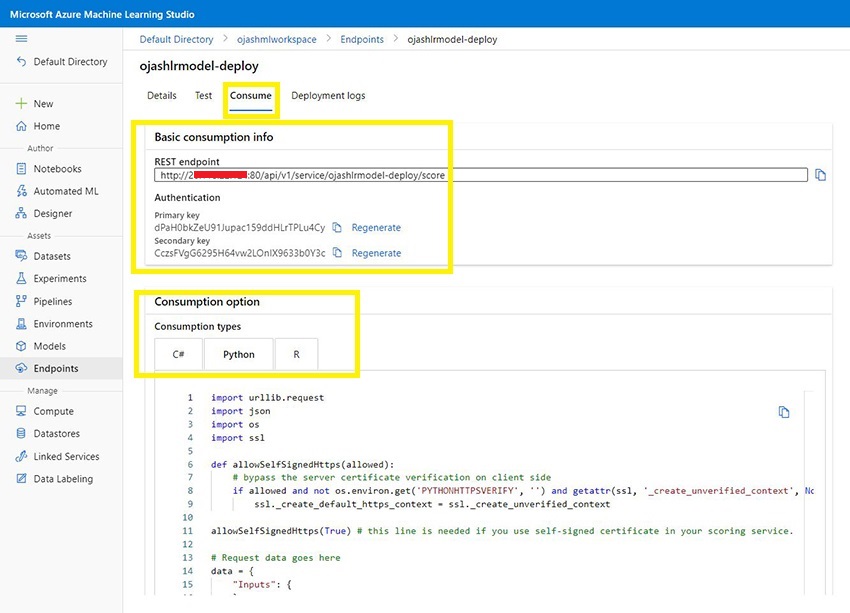Regenerate the primary key
This screenshot has height=613, width=850.
(376, 228)
